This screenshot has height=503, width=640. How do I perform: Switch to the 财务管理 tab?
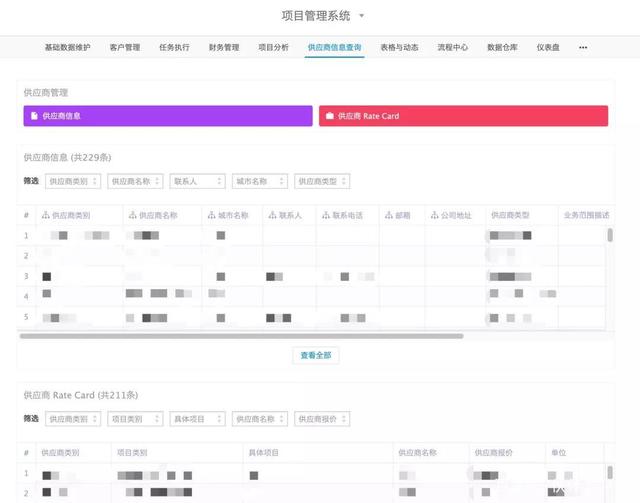[x=224, y=47]
